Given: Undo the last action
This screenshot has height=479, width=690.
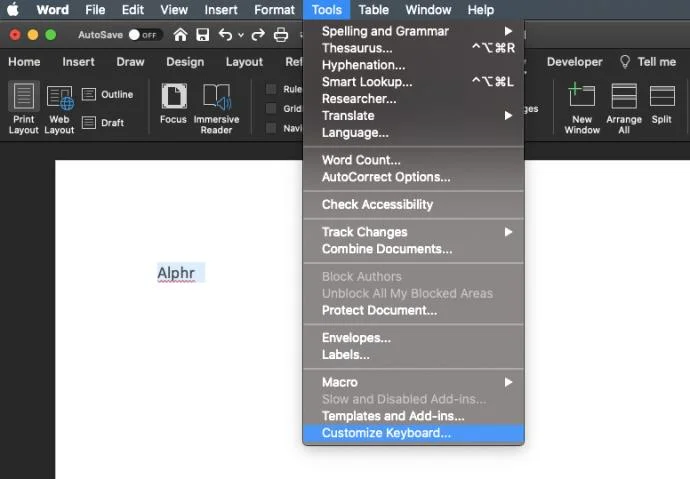Looking at the screenshot, I should pyautogui.click(x=225, y=34).
